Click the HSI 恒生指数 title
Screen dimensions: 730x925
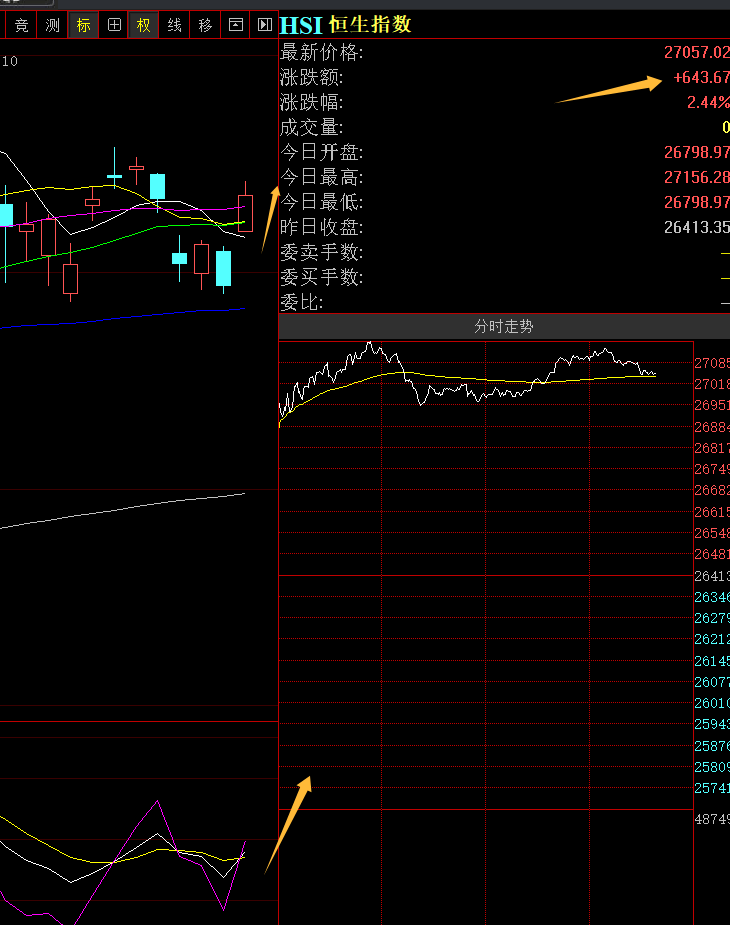tap(345, 25)
